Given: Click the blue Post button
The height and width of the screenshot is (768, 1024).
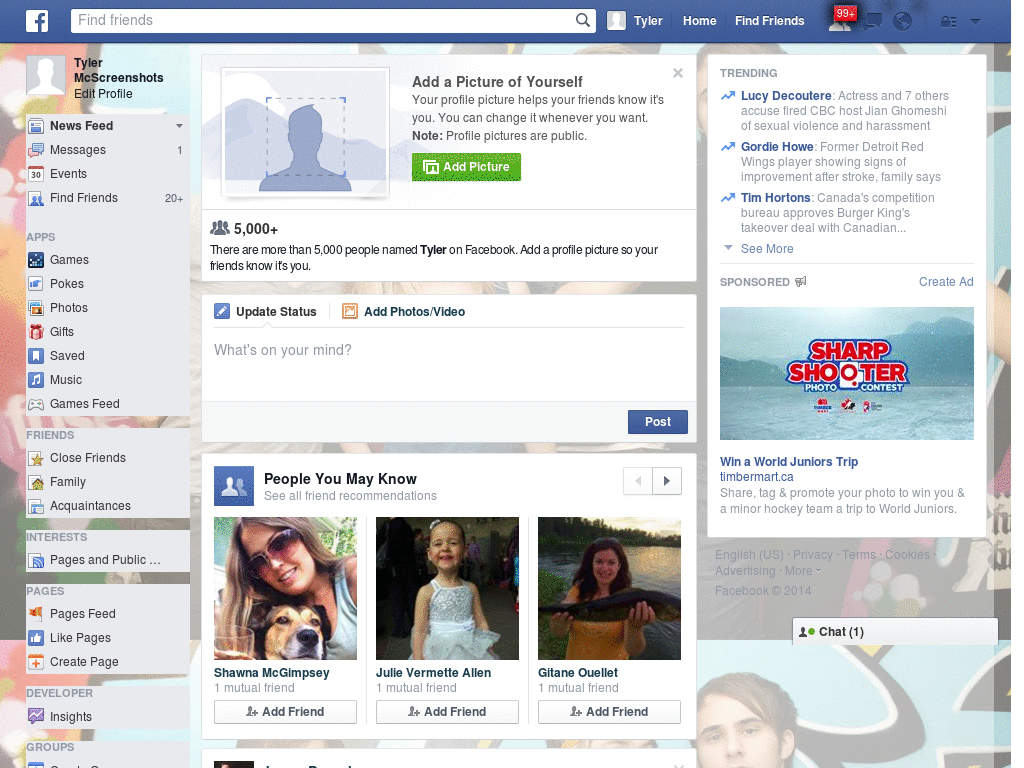Looking at the screenshot, I should (x=658, y=422).
